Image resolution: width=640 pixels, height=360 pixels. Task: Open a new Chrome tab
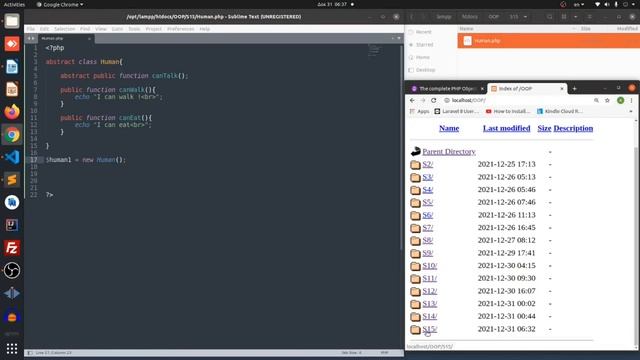[574, 89]
